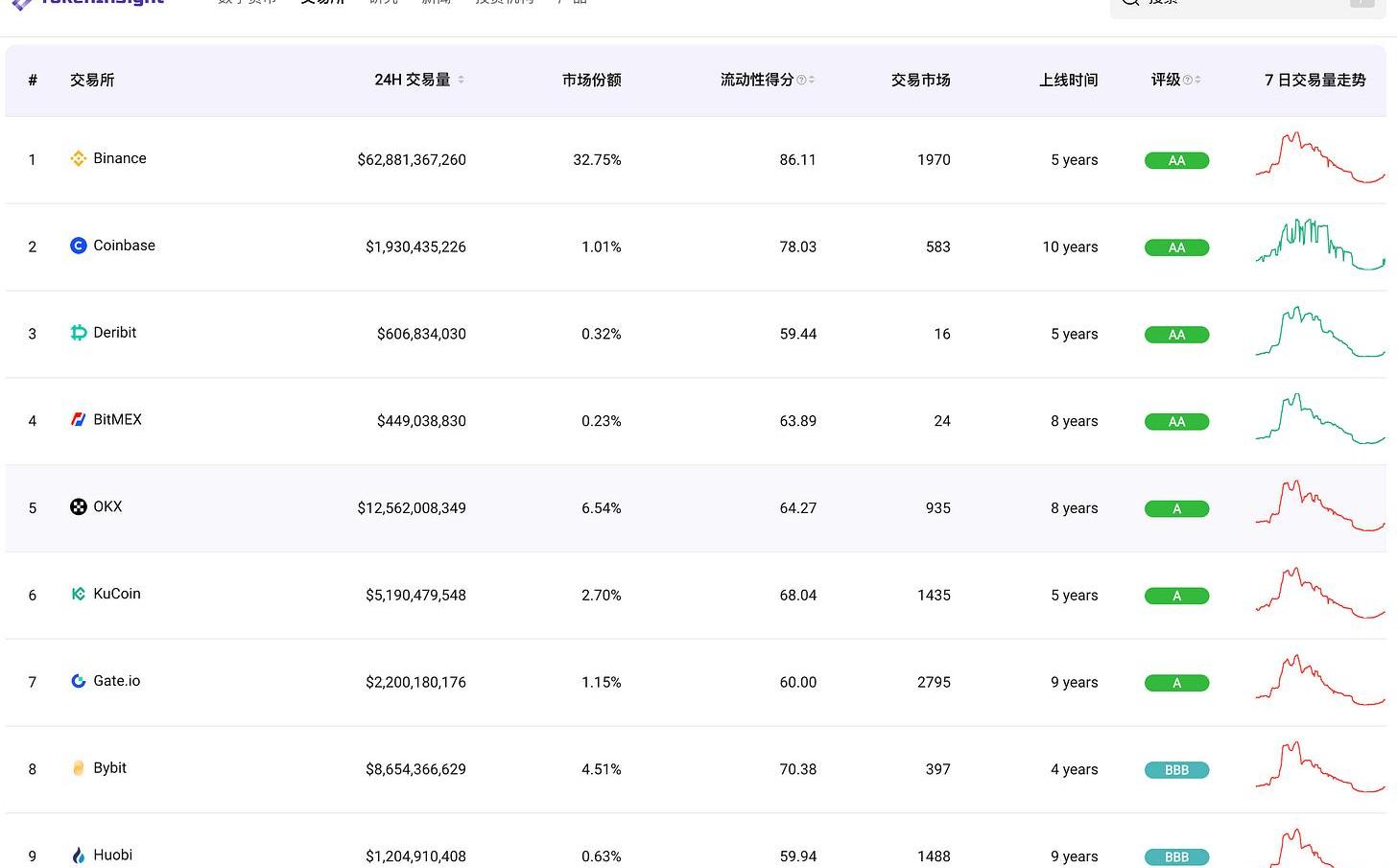Click the Bybit logo icon
The height and width of the screenshot is (868, 1397).
point(79,768)
